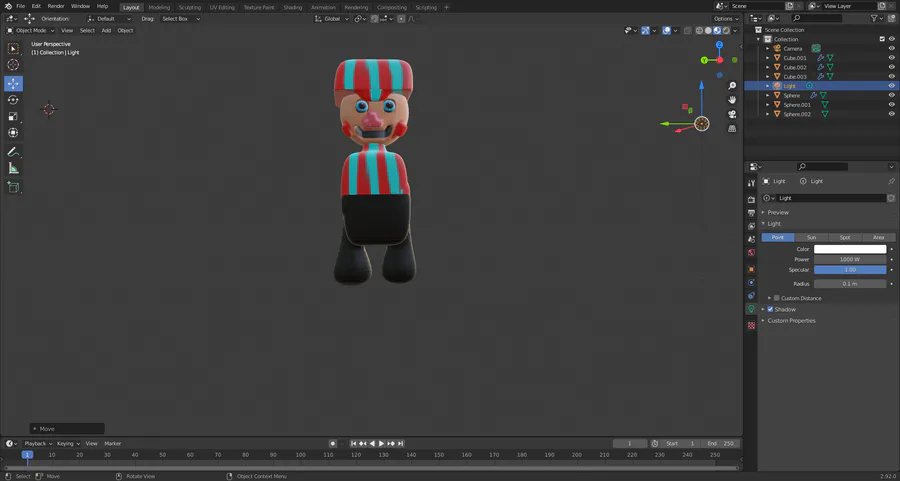Open the View Layer properties tab
Image resolution: width=900 pixels, height=481 pixels.
coord(751,226)
